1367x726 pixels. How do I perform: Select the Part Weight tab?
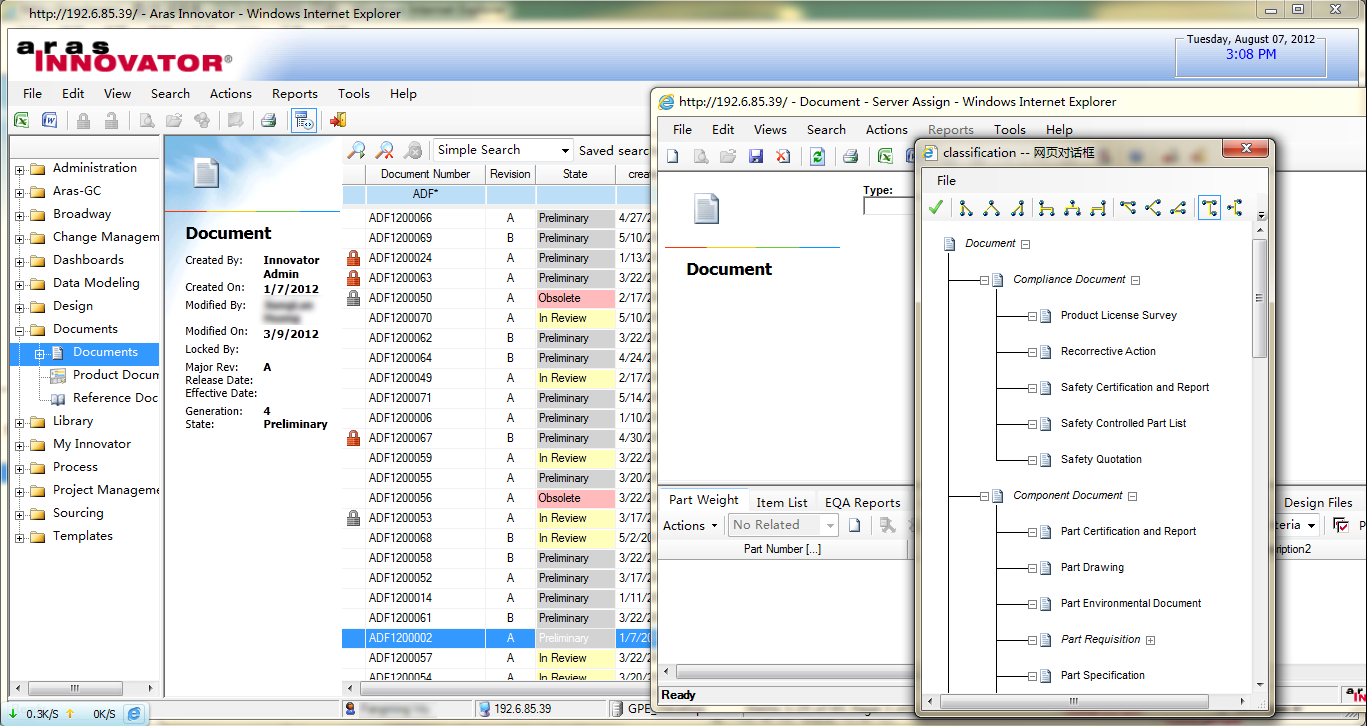tap(704, 500)
